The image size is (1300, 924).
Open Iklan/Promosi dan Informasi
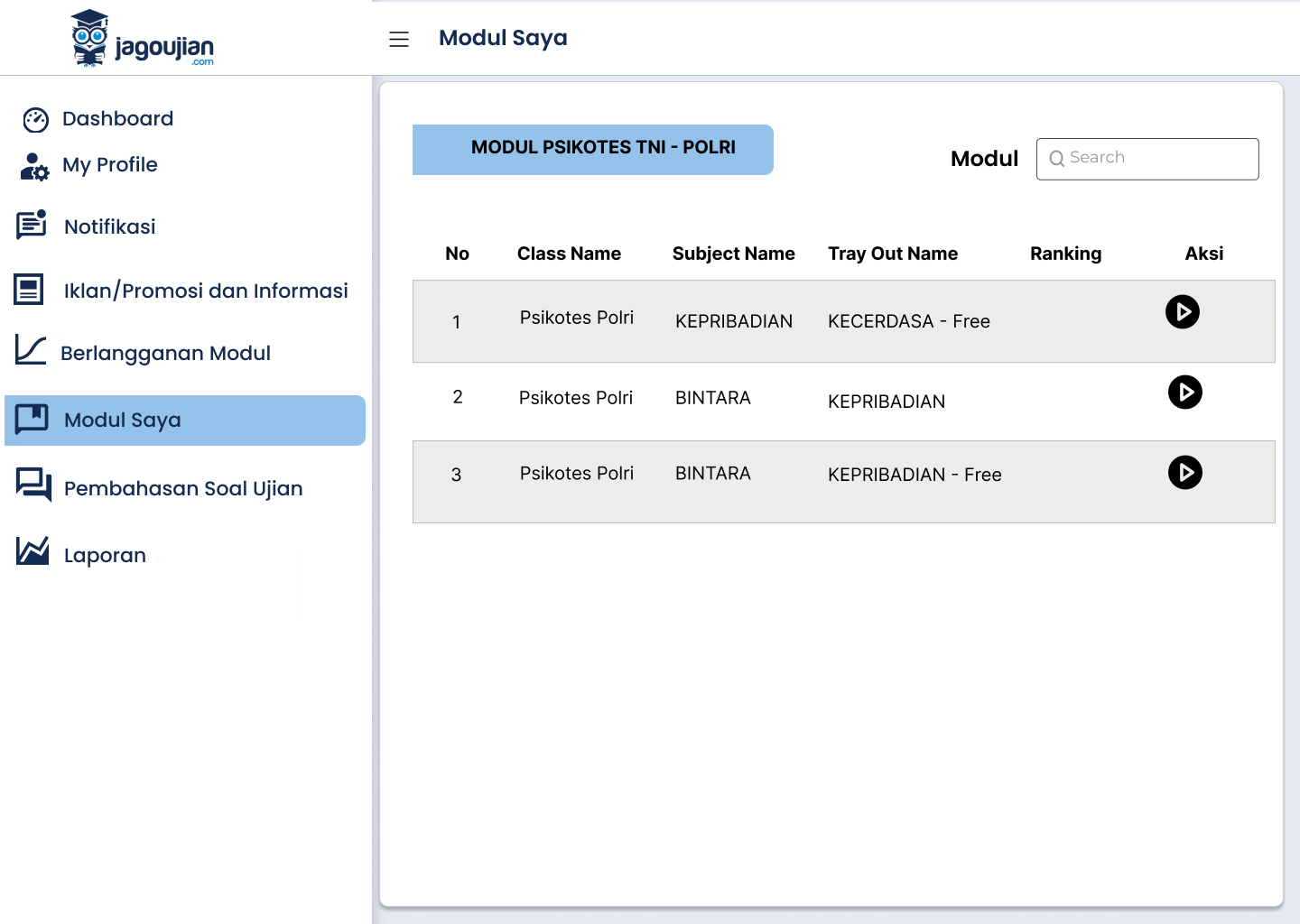(x=206, y=291)
